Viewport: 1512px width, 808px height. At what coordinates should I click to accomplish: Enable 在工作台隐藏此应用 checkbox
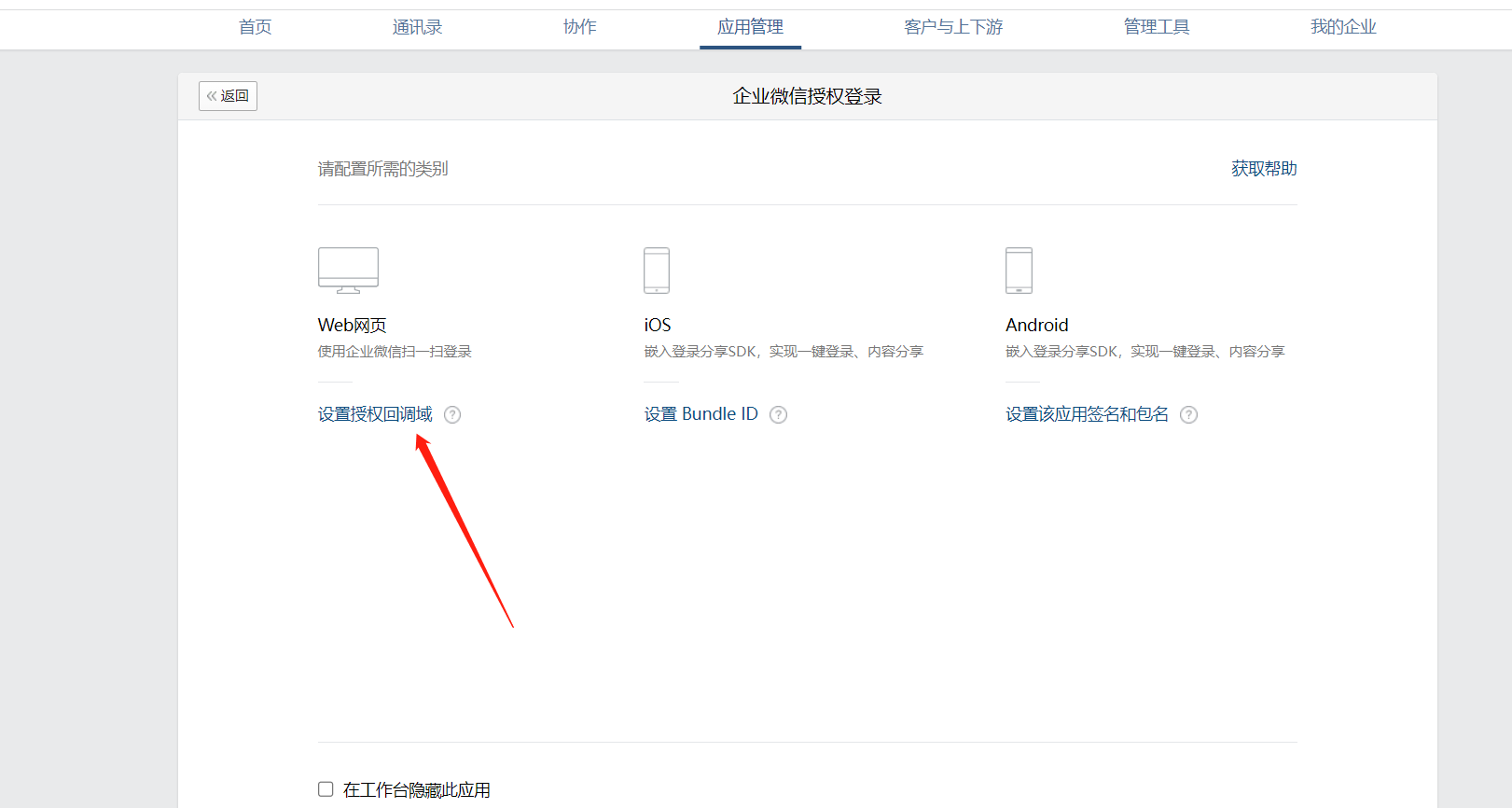326,789
